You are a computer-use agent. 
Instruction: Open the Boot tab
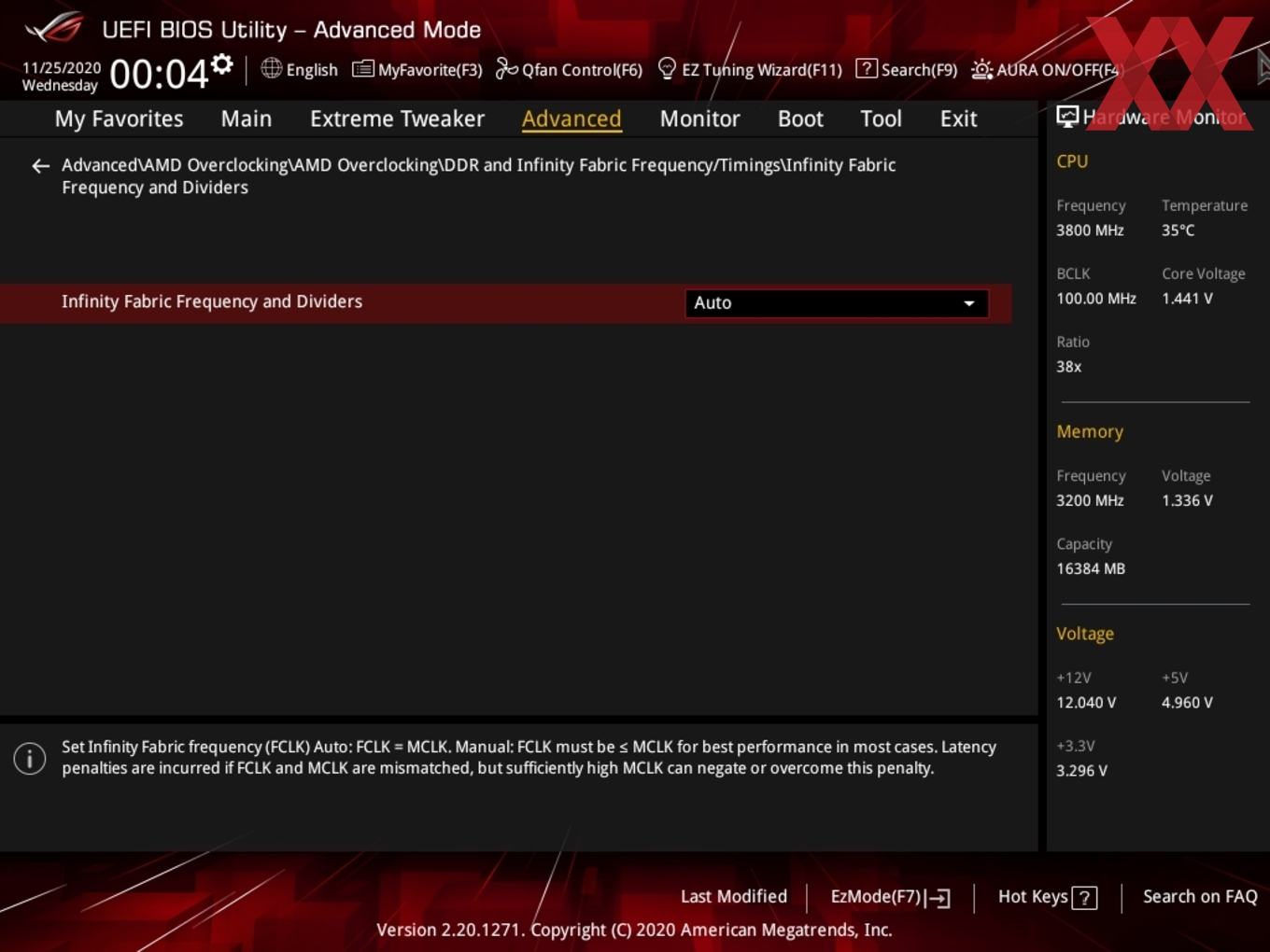[800, 119]
